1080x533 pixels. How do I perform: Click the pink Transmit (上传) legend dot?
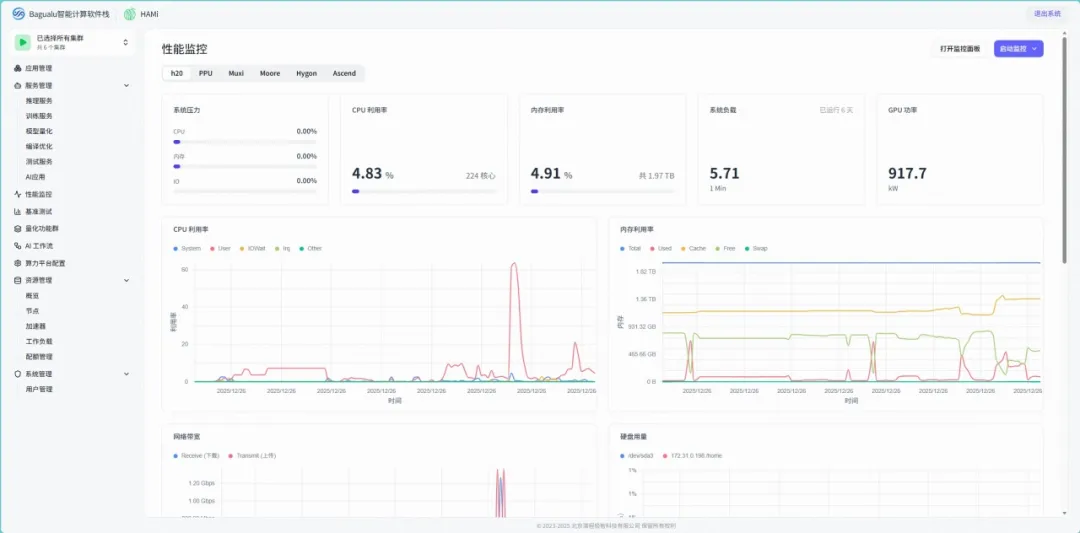tap(231, 456)
